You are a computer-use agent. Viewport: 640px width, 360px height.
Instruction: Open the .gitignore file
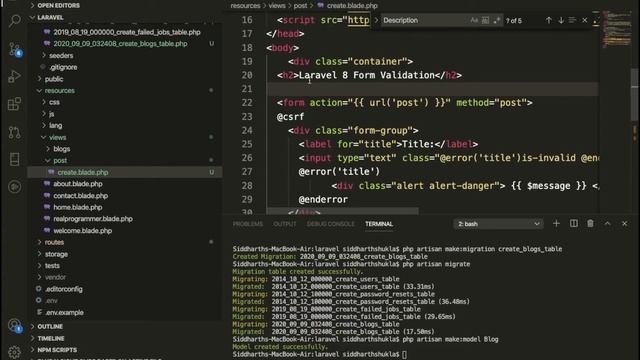[63, 67]
